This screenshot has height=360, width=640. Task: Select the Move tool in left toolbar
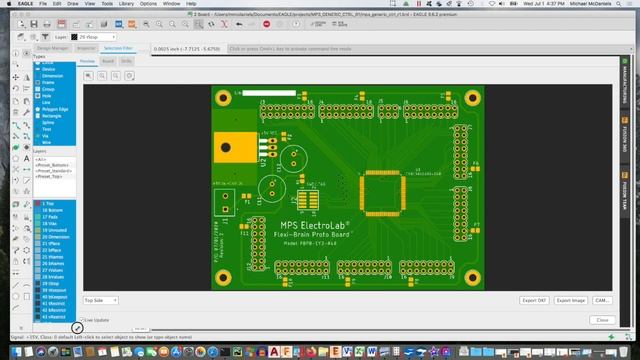pyautogui.click(x=16, y=77)
